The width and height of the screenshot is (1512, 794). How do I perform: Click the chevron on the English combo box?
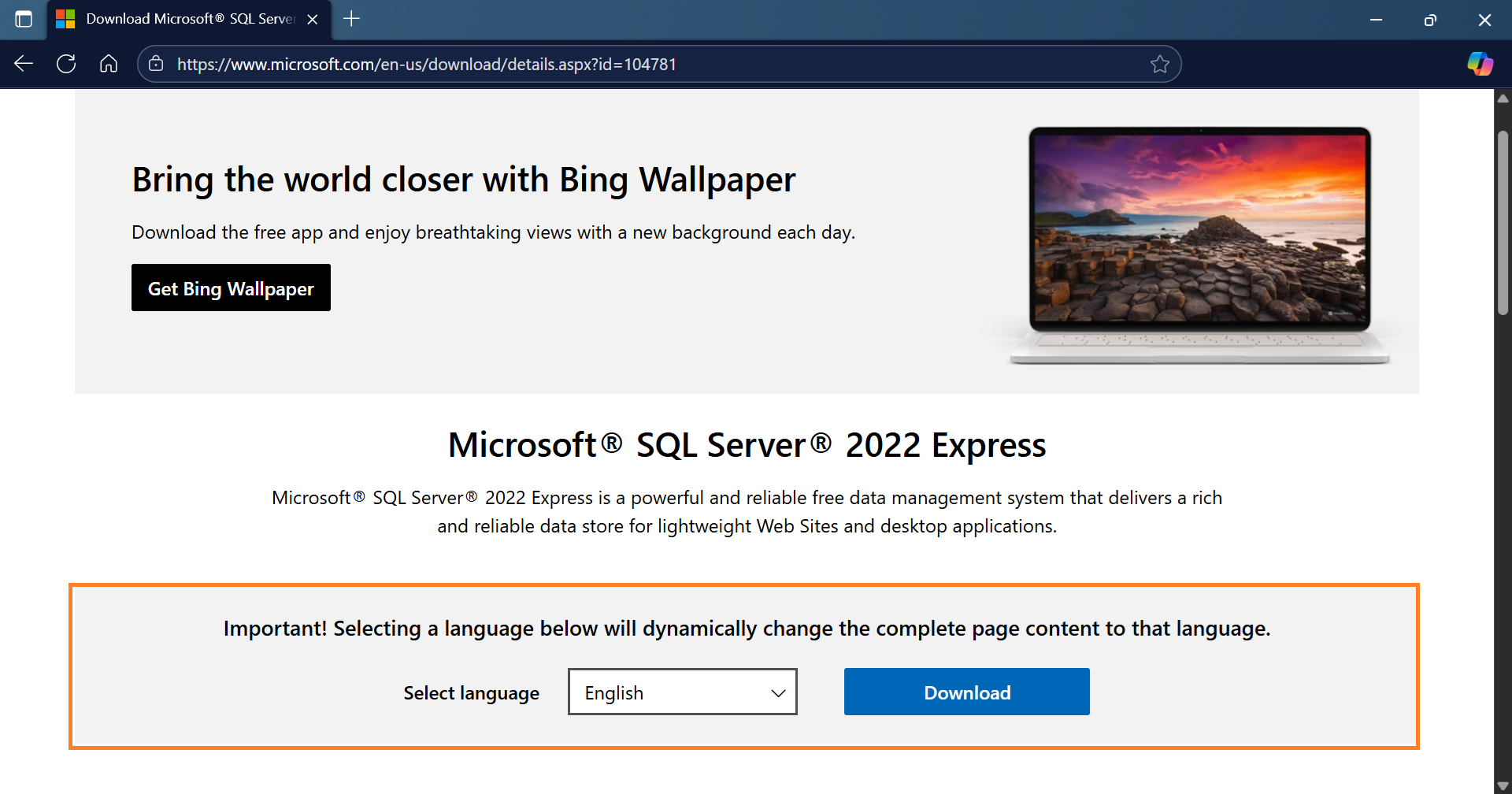(778, 692)
